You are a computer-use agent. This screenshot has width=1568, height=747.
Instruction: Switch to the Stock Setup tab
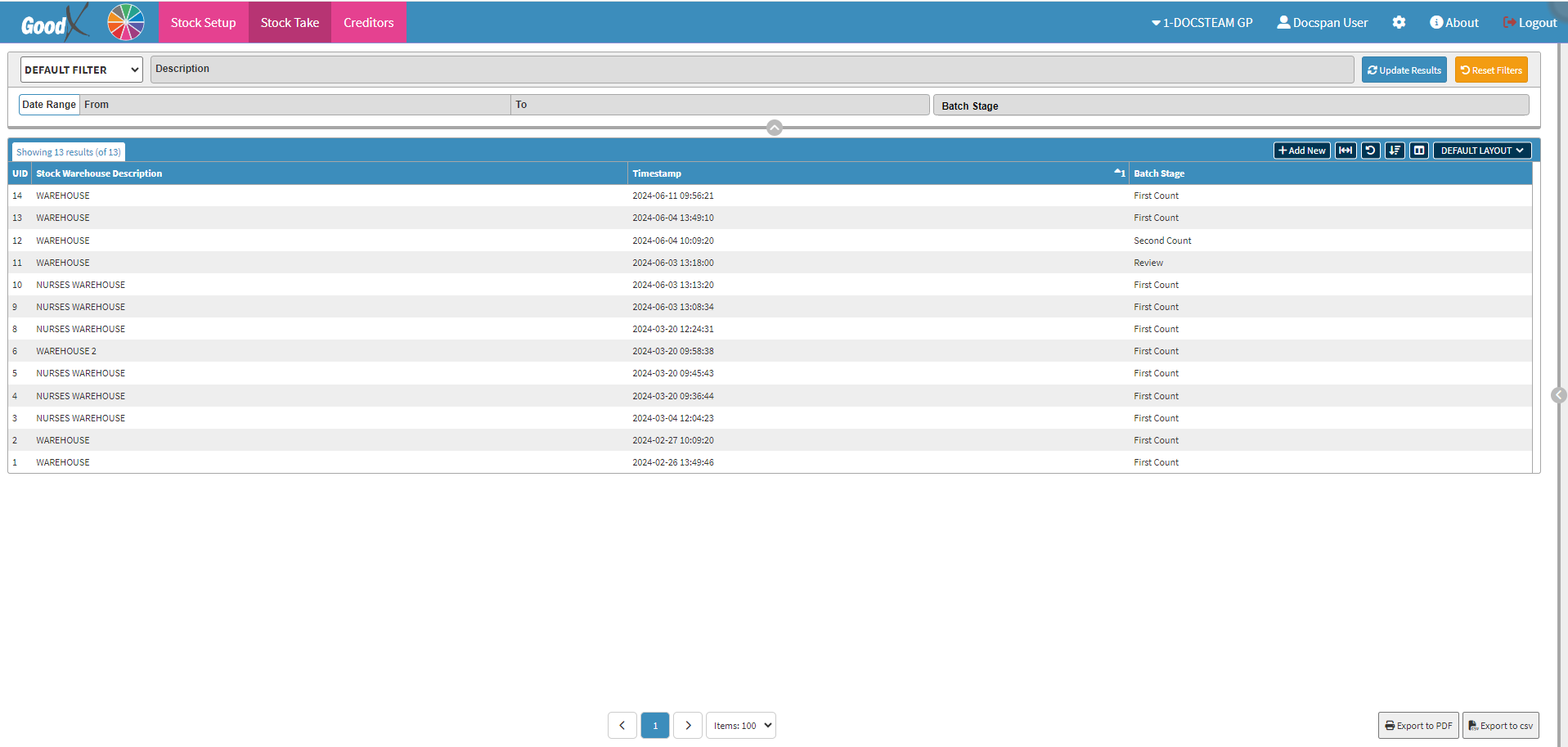coord(203,23)
